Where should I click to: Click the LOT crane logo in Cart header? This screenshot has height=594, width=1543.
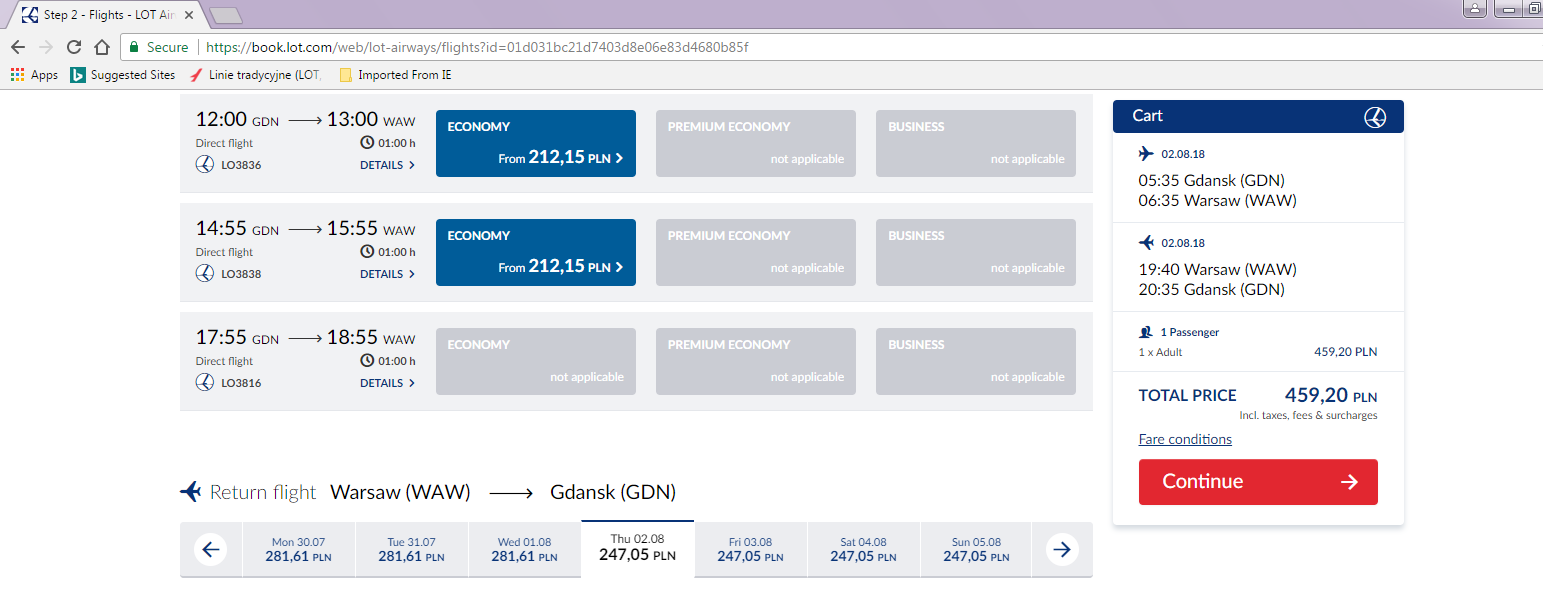pyautogui.click(x=1375, y=116)
